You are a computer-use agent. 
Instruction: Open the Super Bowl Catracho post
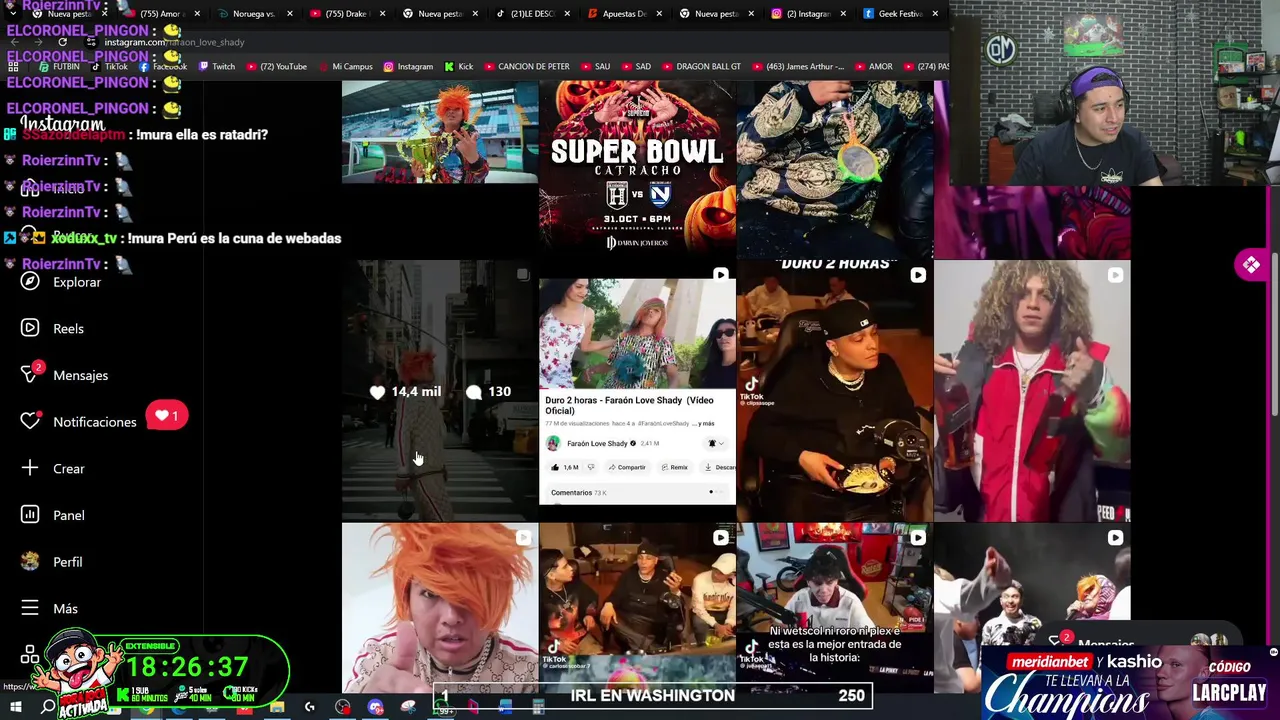click(x=637, y=170)
